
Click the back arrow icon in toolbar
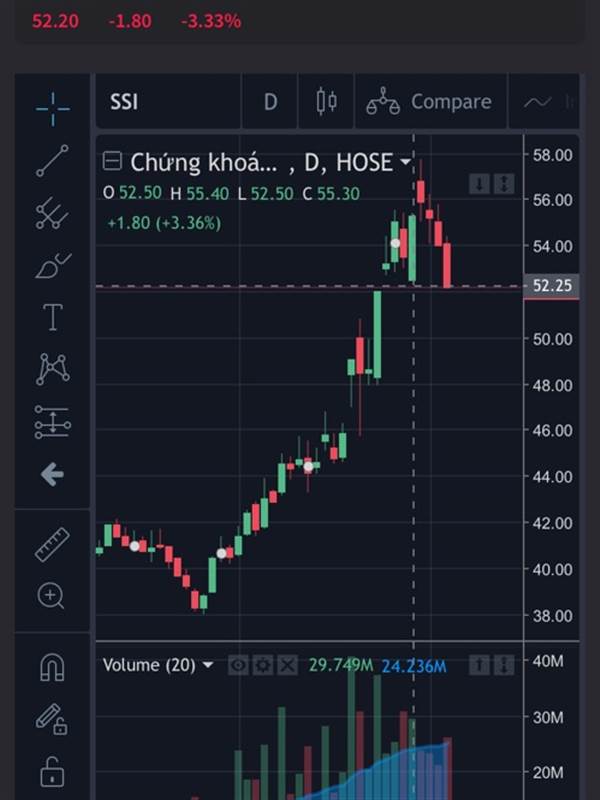(52, 475)
